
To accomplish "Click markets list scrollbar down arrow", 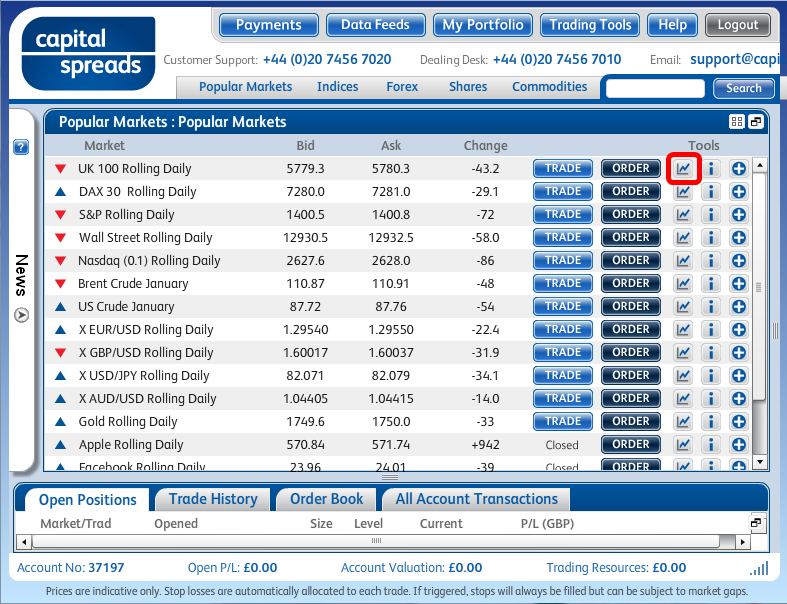I will [x=760, y=462].
